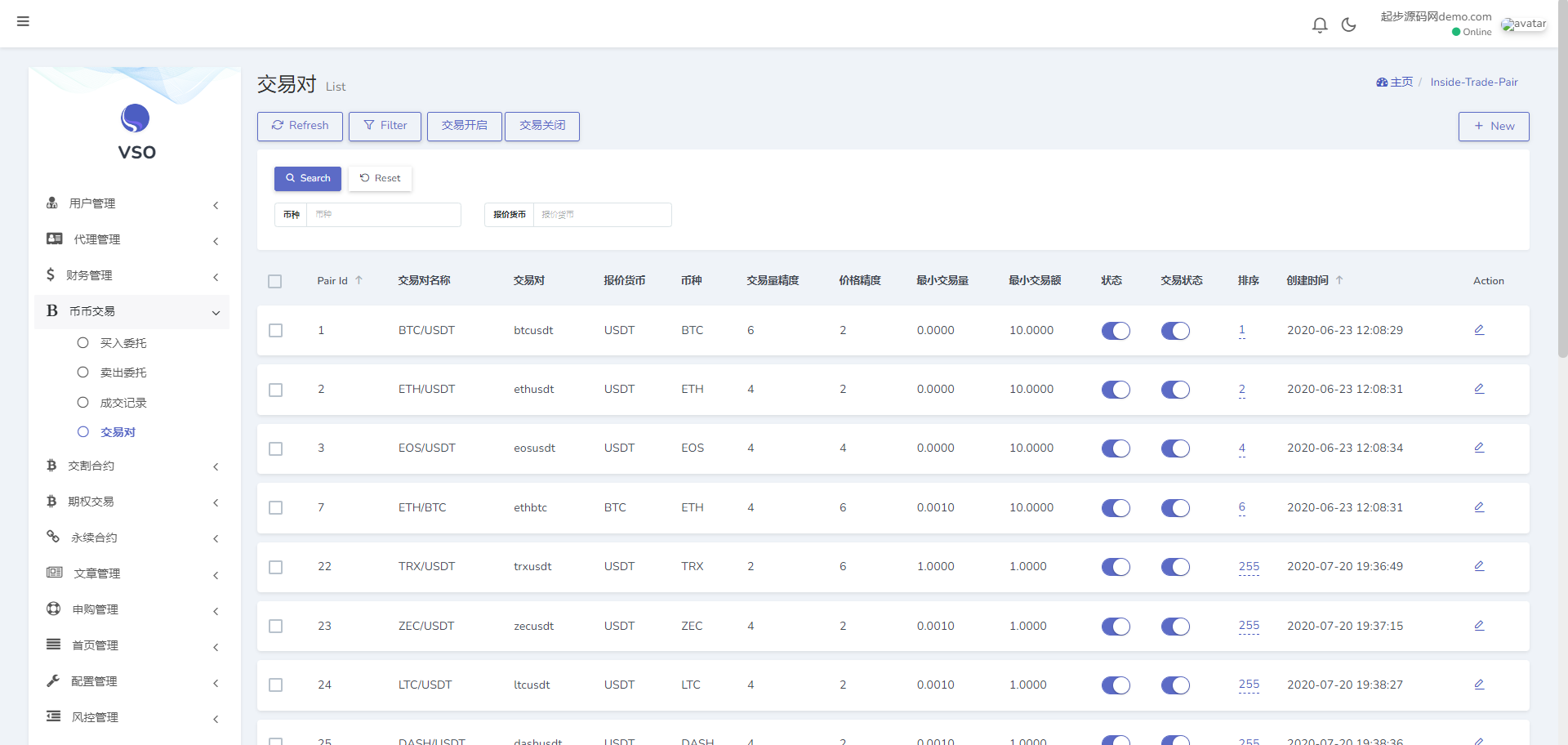Toggle dark mode moon icon
Screen dimensions: 1568x745
coord(1348,25)
